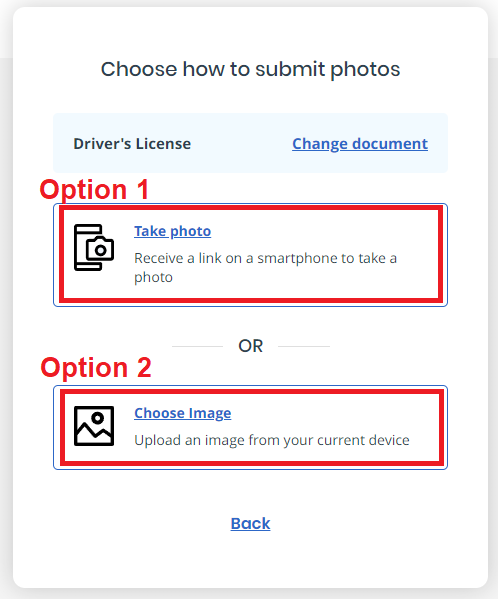Click the red Option 1 annotation label
The width and height of the screenshot is (498, 599).
[94, 189]
